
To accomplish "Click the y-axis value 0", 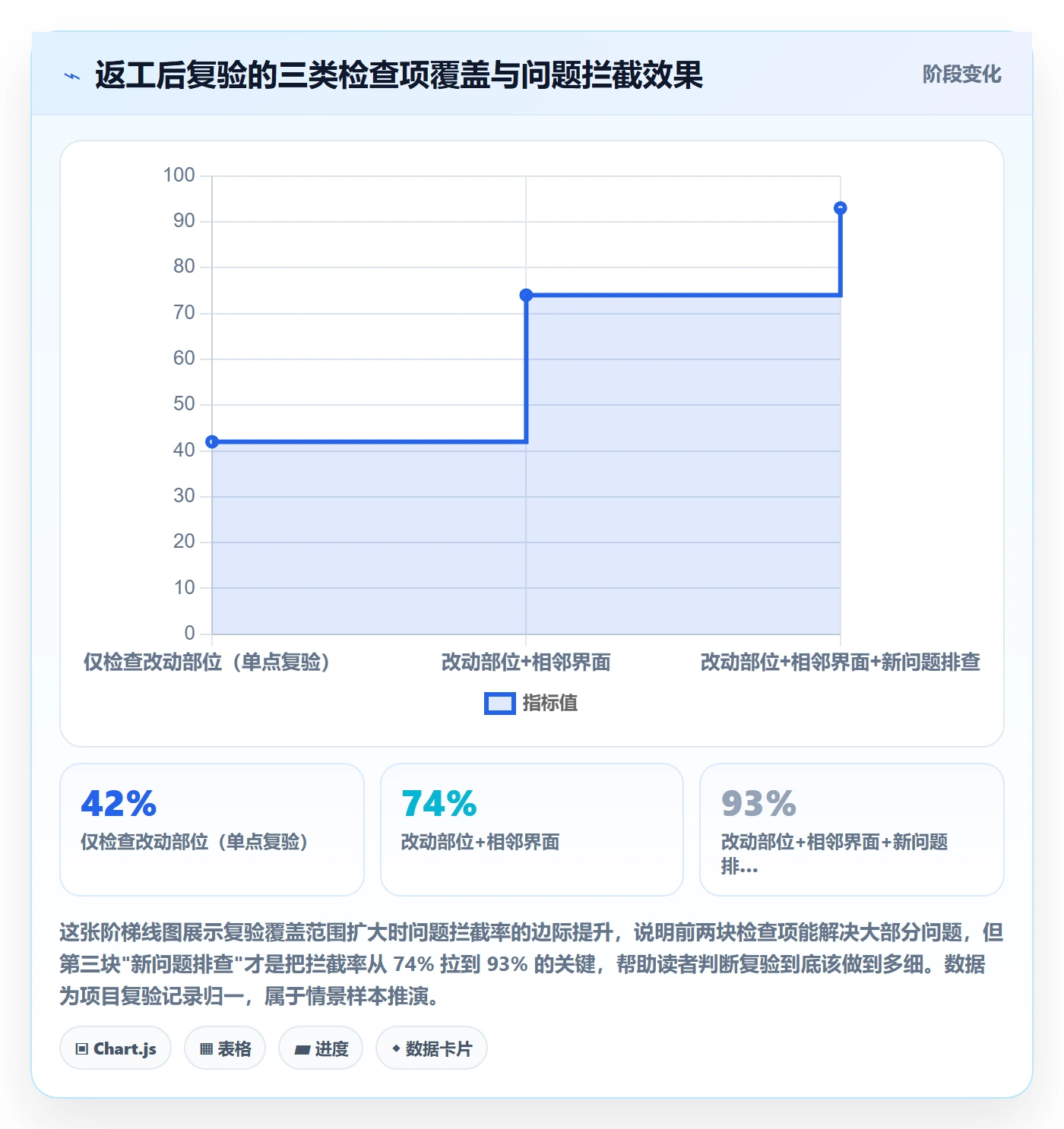I will tap(190, 633).
